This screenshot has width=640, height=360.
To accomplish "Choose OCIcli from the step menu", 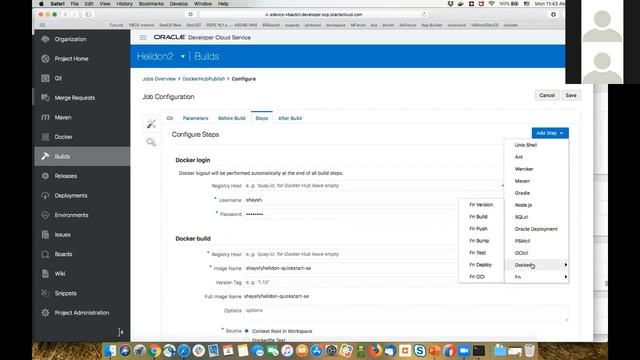I will pyautogui.click(x=536, y=253).
